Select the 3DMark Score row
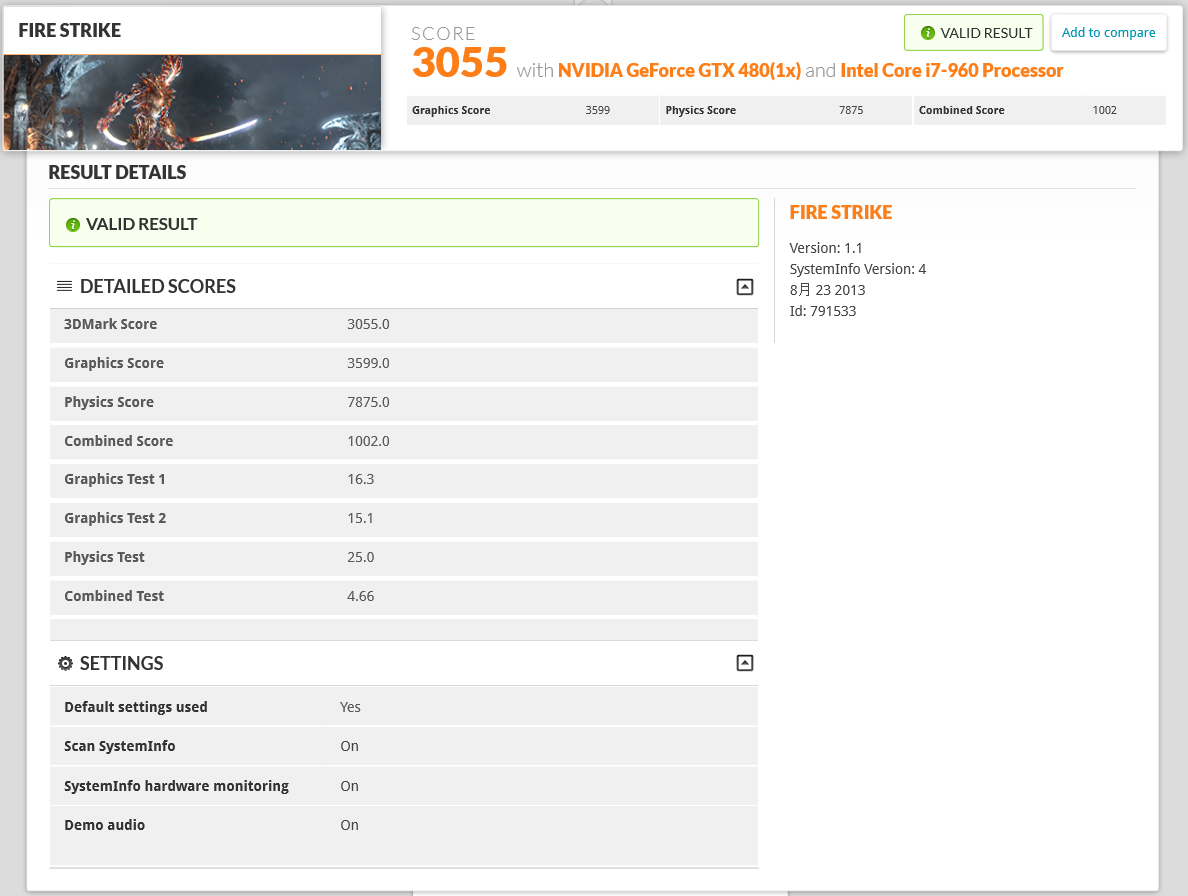Viewport: 1188px width, 896px height. coord(404,325)
